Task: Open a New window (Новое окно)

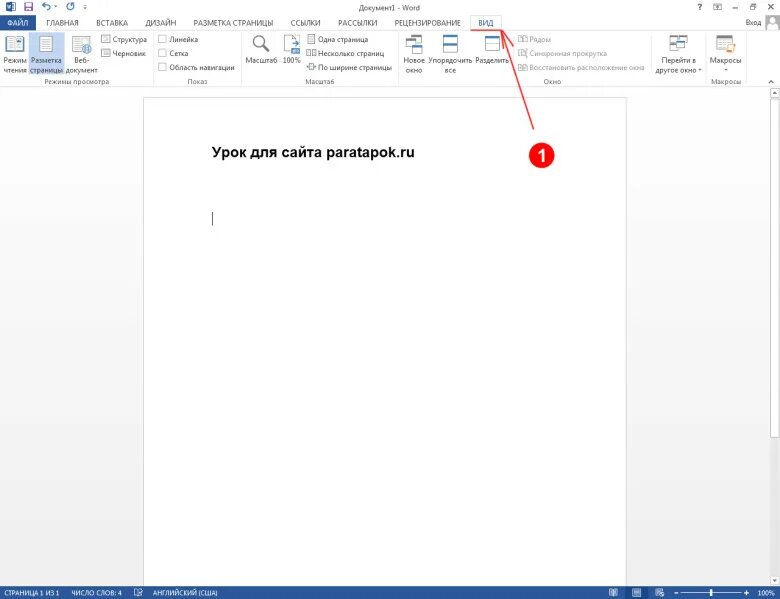Action: click(x=414, y=54)
